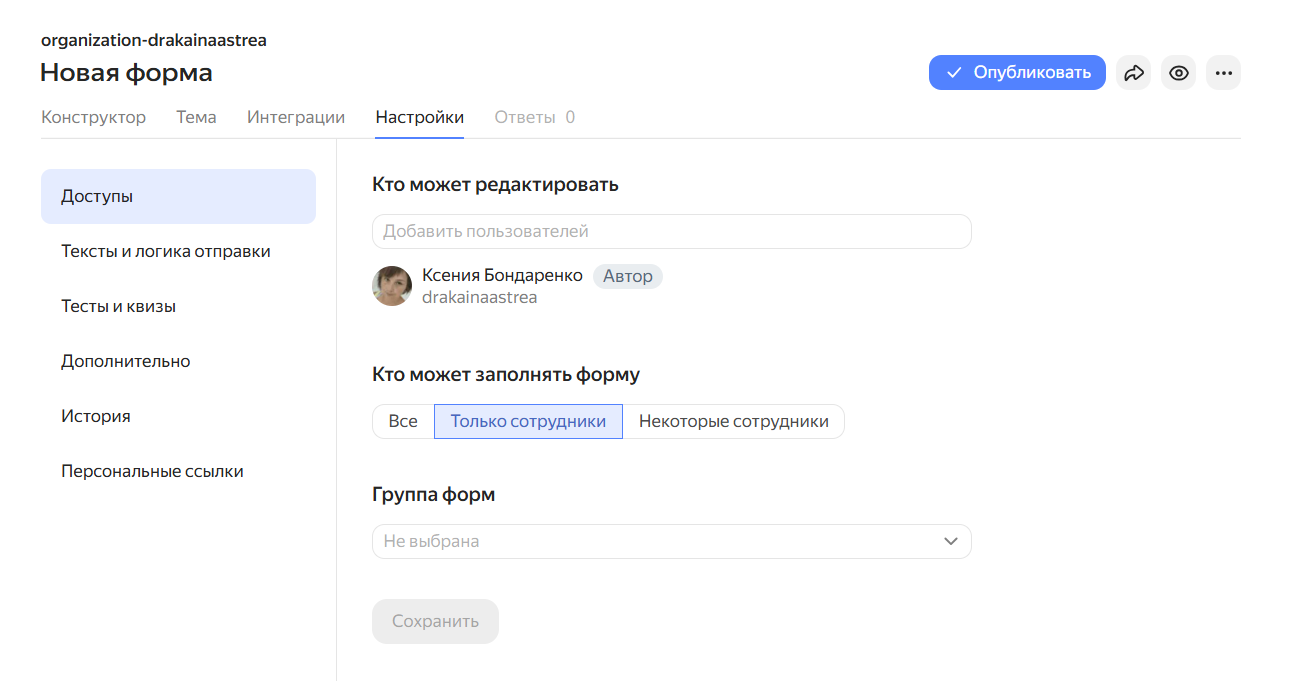This screenshot has height=681, width=1298.
Task: Select 'Только сотрудники' access option
Action: (x=528, y=422)
